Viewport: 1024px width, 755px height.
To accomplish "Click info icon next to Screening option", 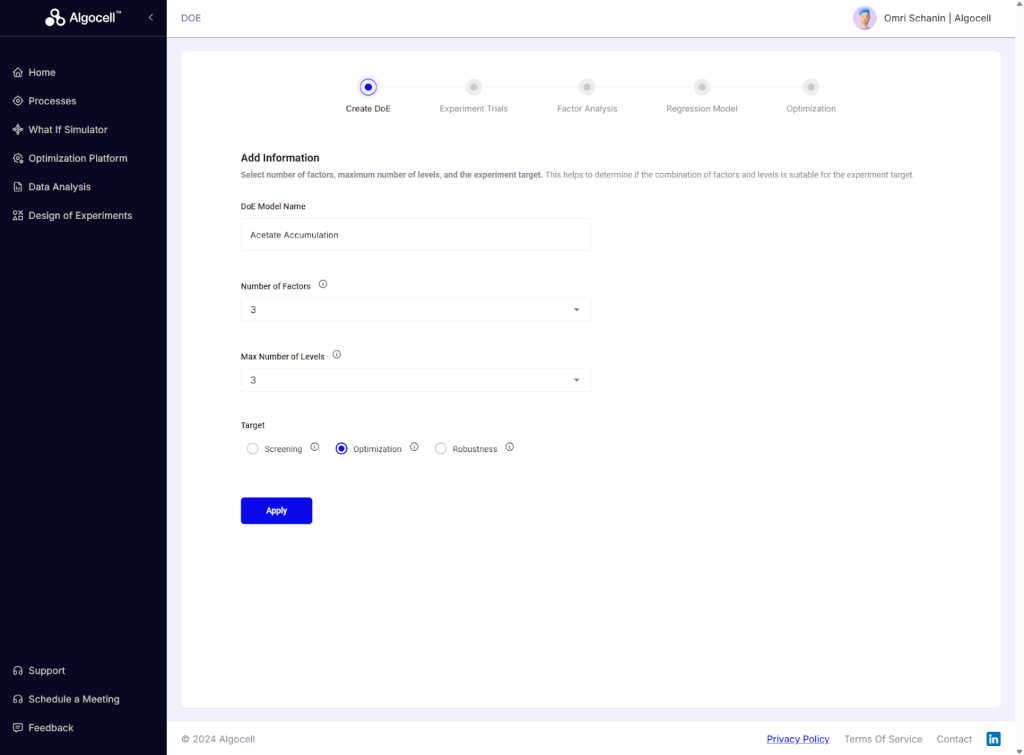I will 315,448.
